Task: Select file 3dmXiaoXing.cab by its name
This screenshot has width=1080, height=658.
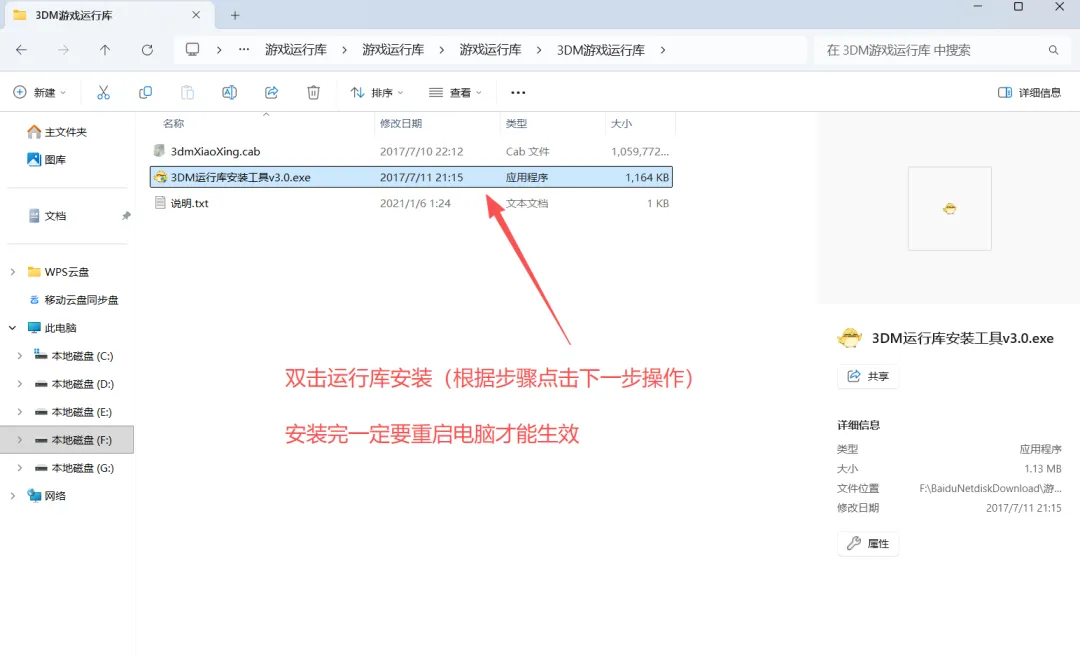Action: click(x=216, y=152)
